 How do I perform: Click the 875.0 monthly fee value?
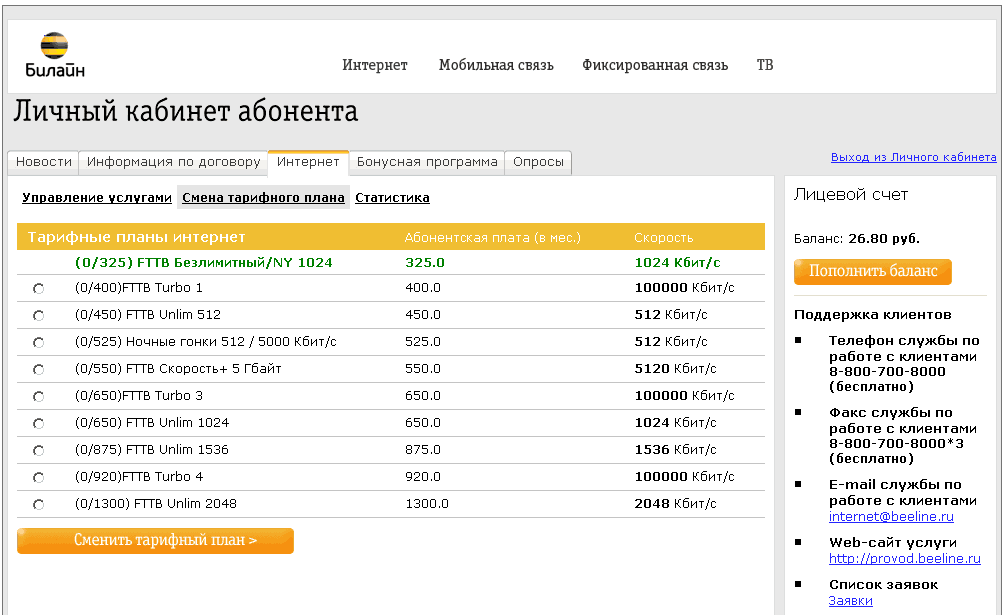coord(423,449)
